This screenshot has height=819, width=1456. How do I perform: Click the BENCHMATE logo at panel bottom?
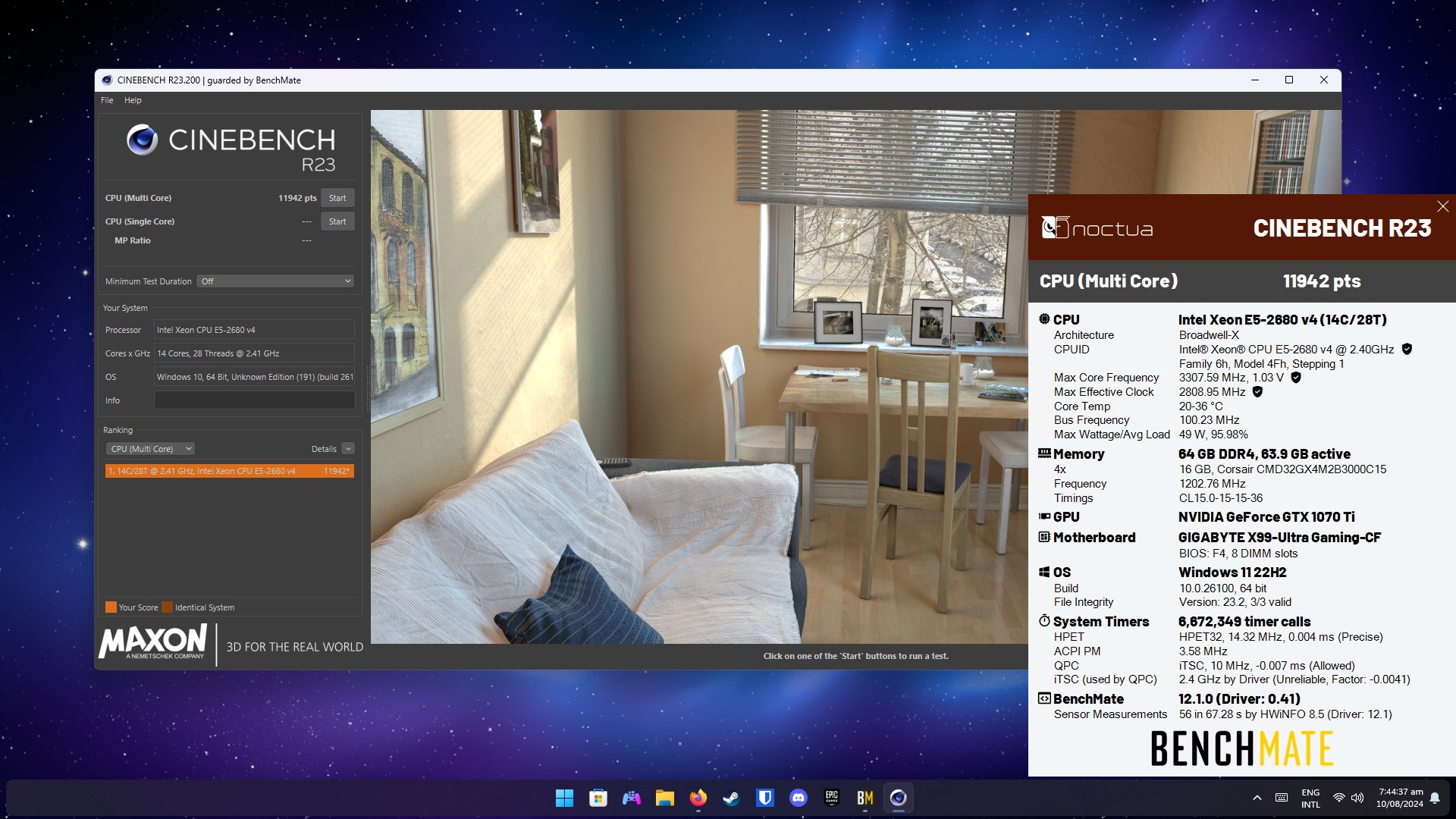1241,748
